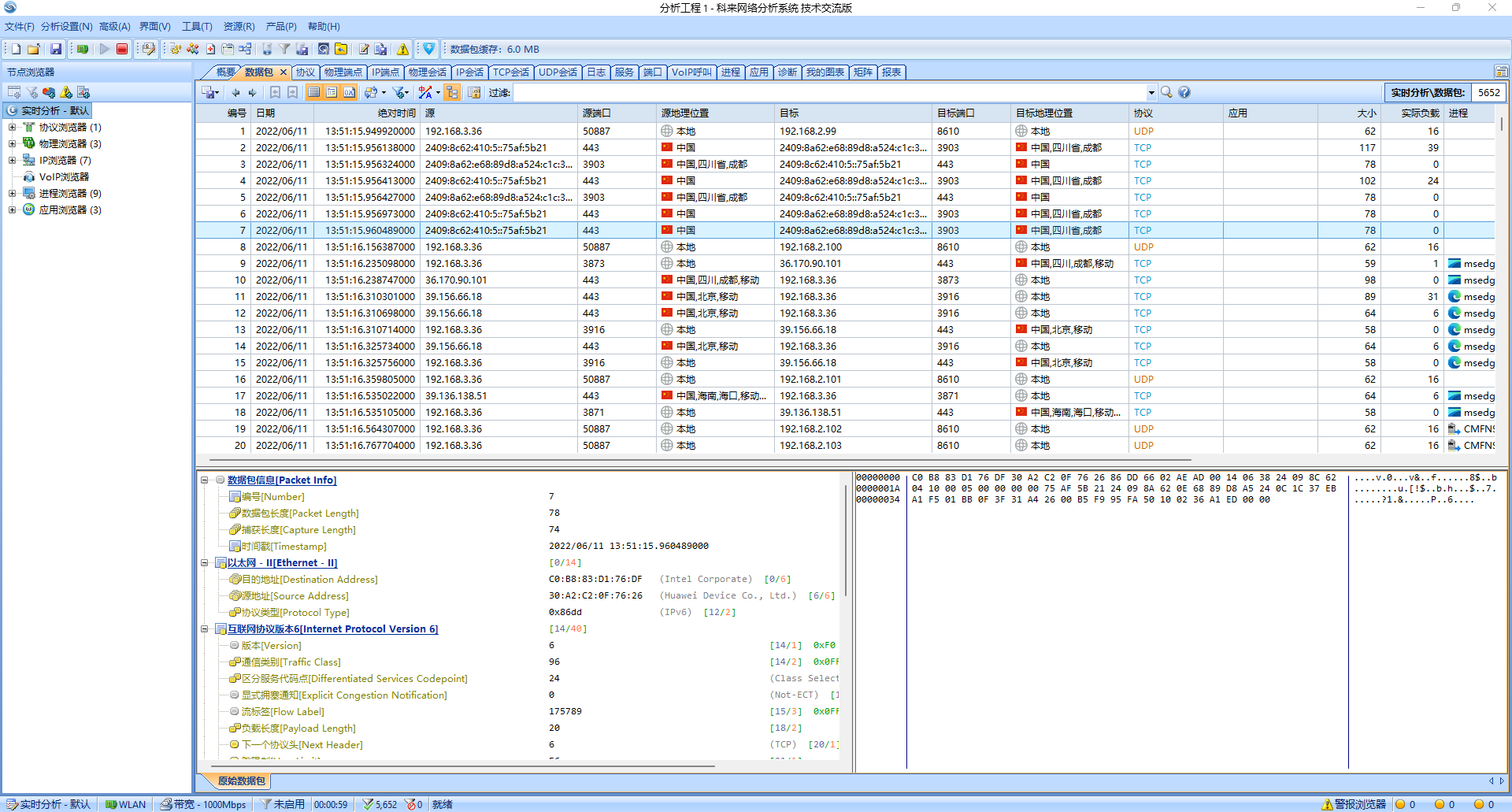Go to next packet with right arrow
The image size is (1512, 812).
click(252, 92)
